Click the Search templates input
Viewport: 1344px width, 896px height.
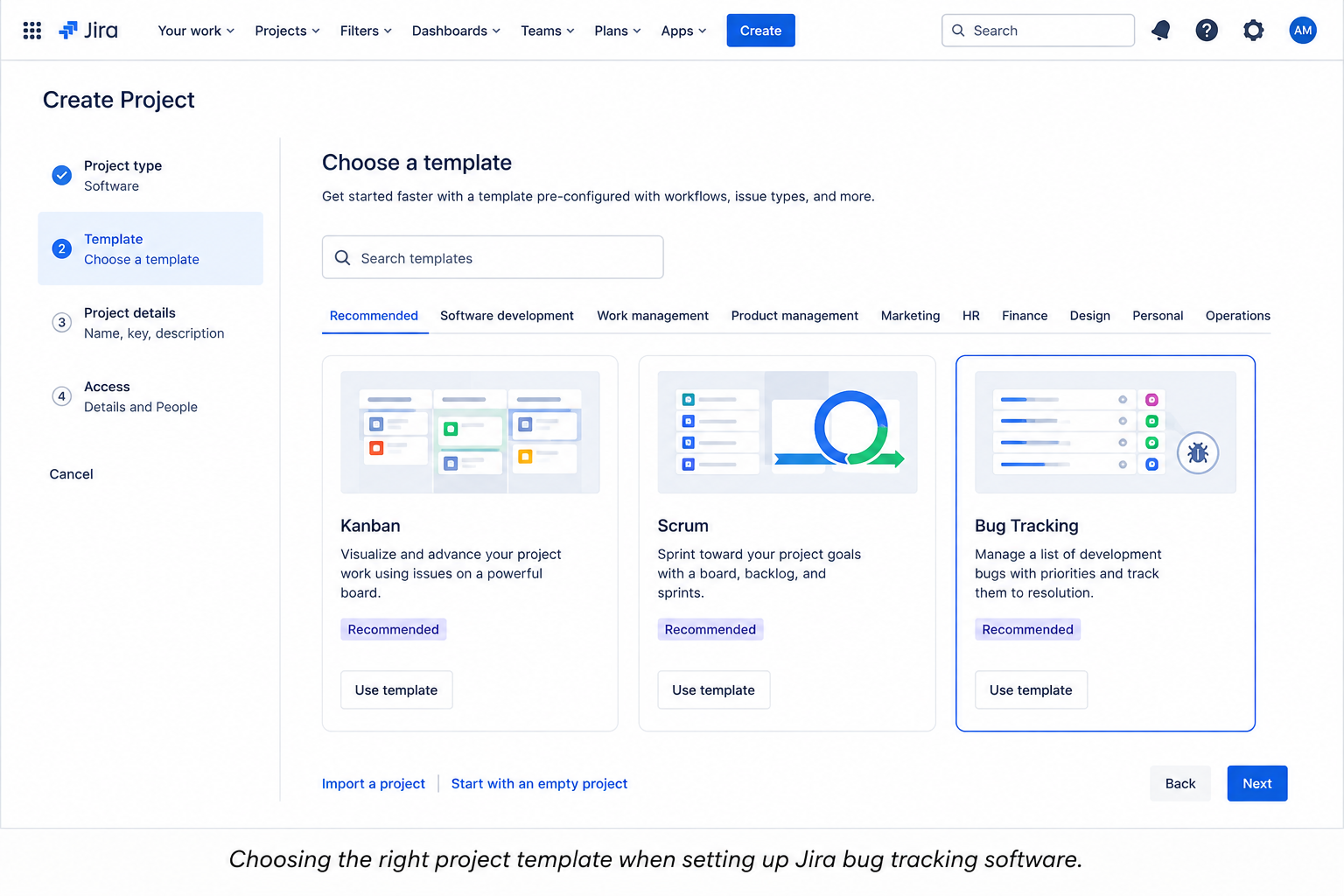point(493,257)
